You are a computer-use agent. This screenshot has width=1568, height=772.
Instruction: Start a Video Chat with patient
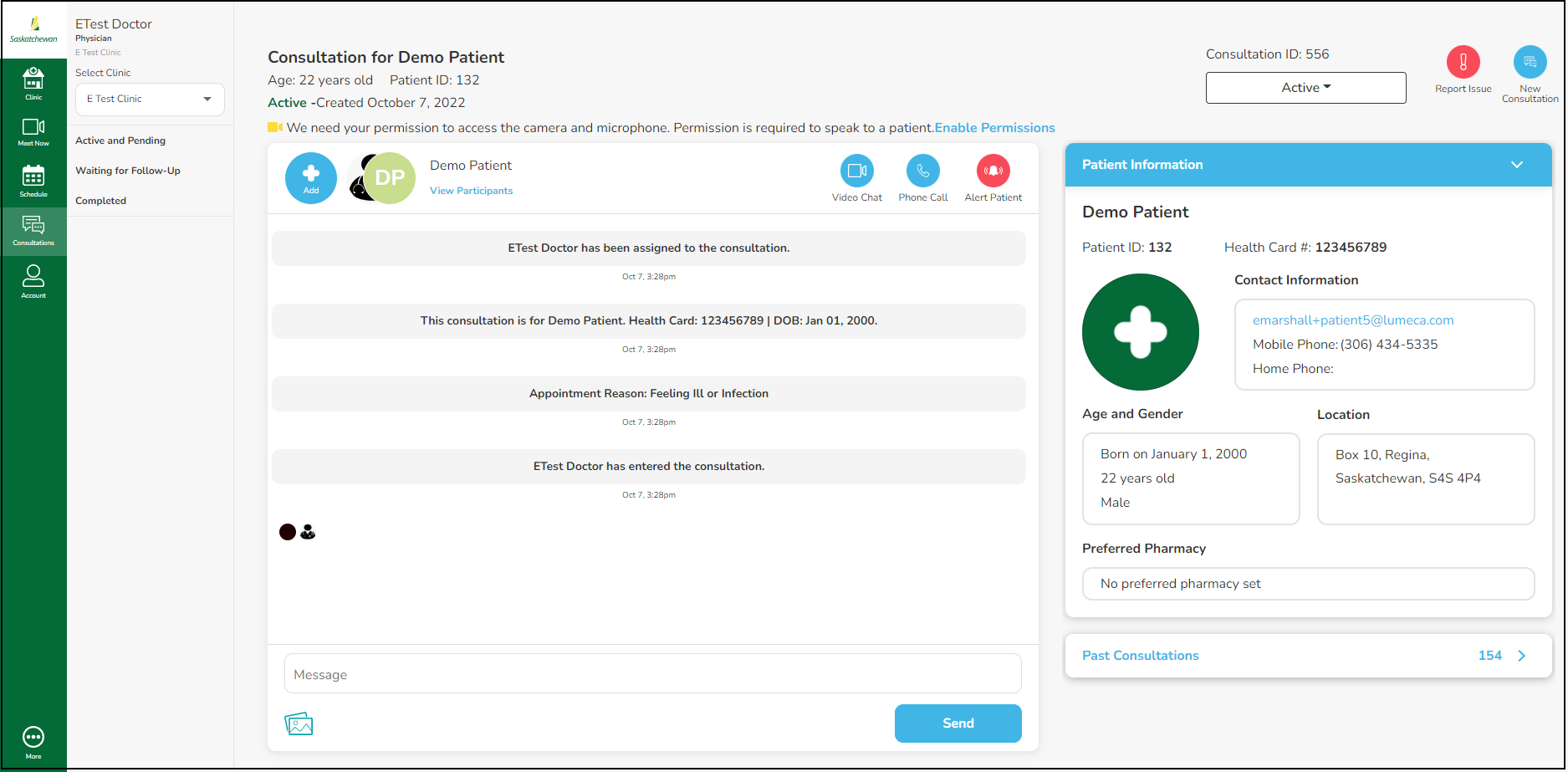(856, 171)
